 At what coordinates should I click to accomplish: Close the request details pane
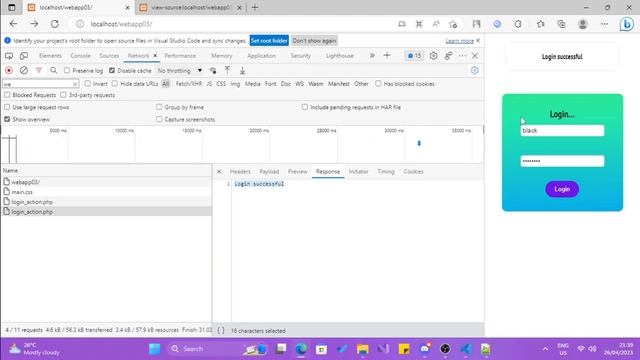pos(219,171)
